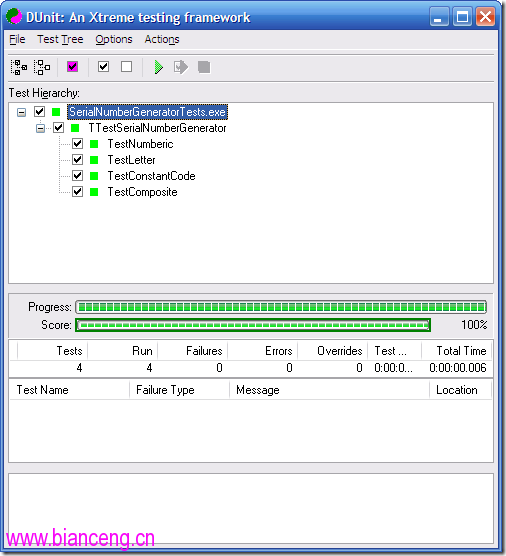The height and width of the screenshot is (556, 506).
Task: Disable the TestComposite checkbox
Action: pos(78,192)
